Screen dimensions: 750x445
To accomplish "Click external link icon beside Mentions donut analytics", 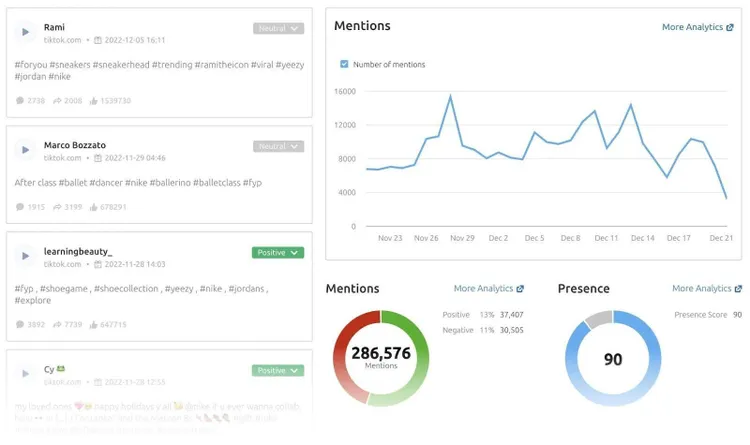I will [520, 289].
